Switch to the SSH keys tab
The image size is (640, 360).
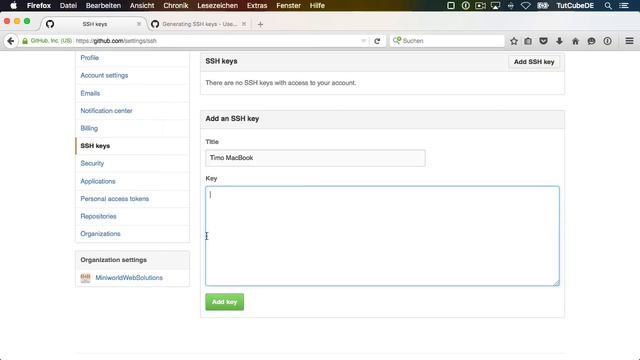click(94, 24)
